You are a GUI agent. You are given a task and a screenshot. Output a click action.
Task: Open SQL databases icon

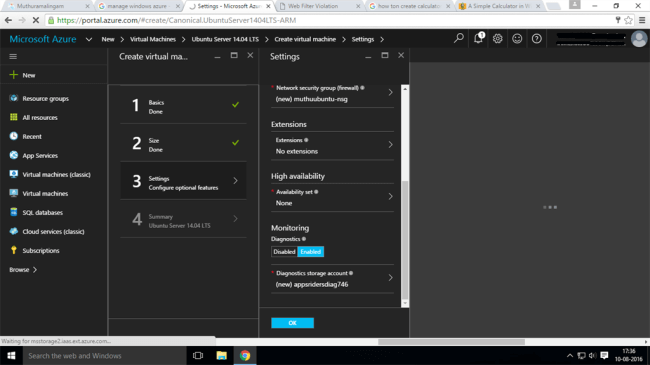coord(14,212)
